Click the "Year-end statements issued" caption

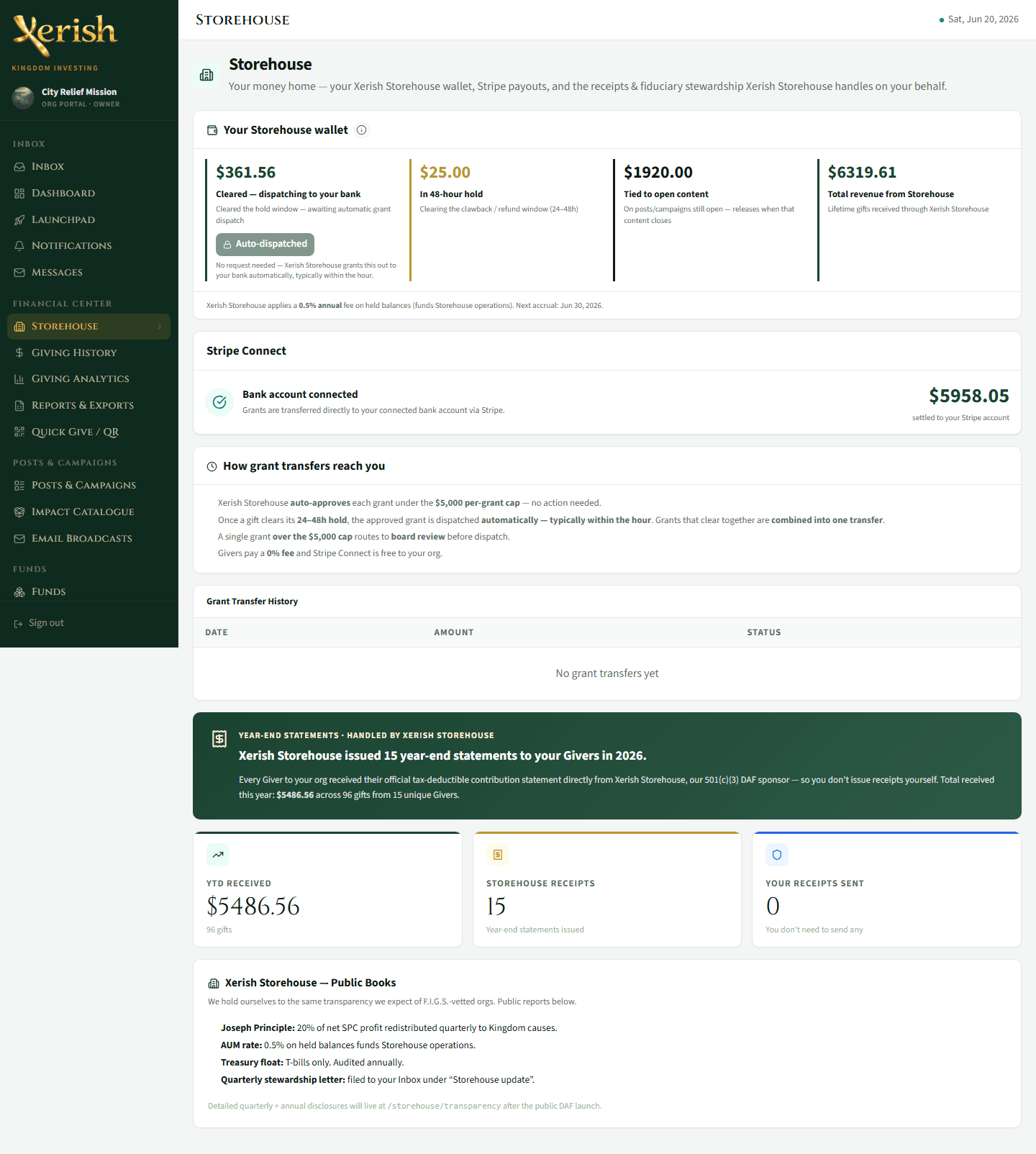pos(535,930)
